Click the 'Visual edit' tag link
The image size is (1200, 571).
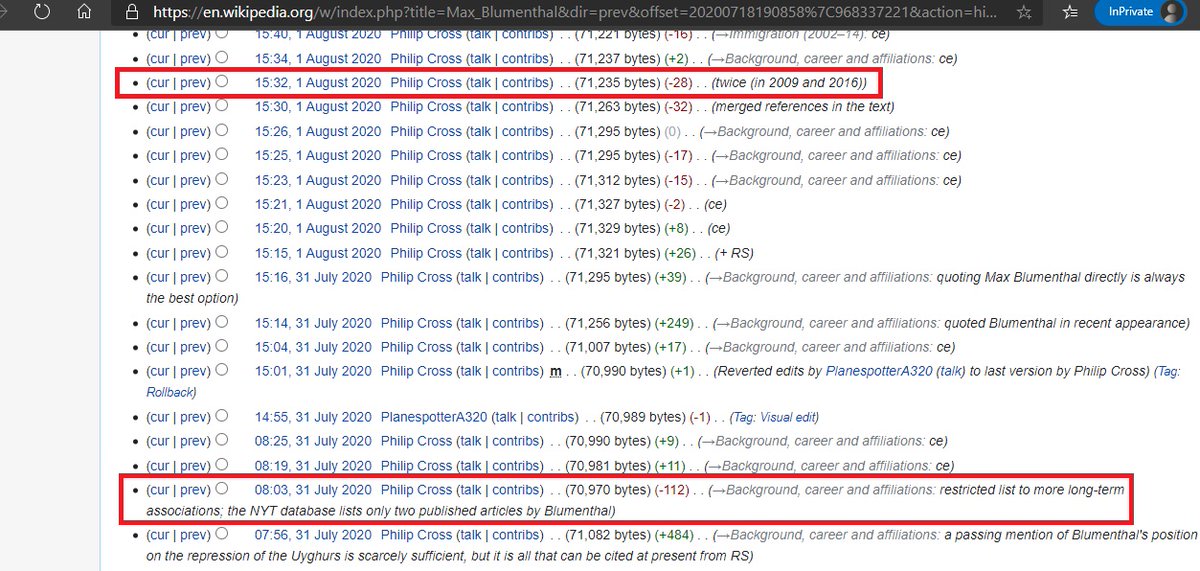(x=790, y=417)
